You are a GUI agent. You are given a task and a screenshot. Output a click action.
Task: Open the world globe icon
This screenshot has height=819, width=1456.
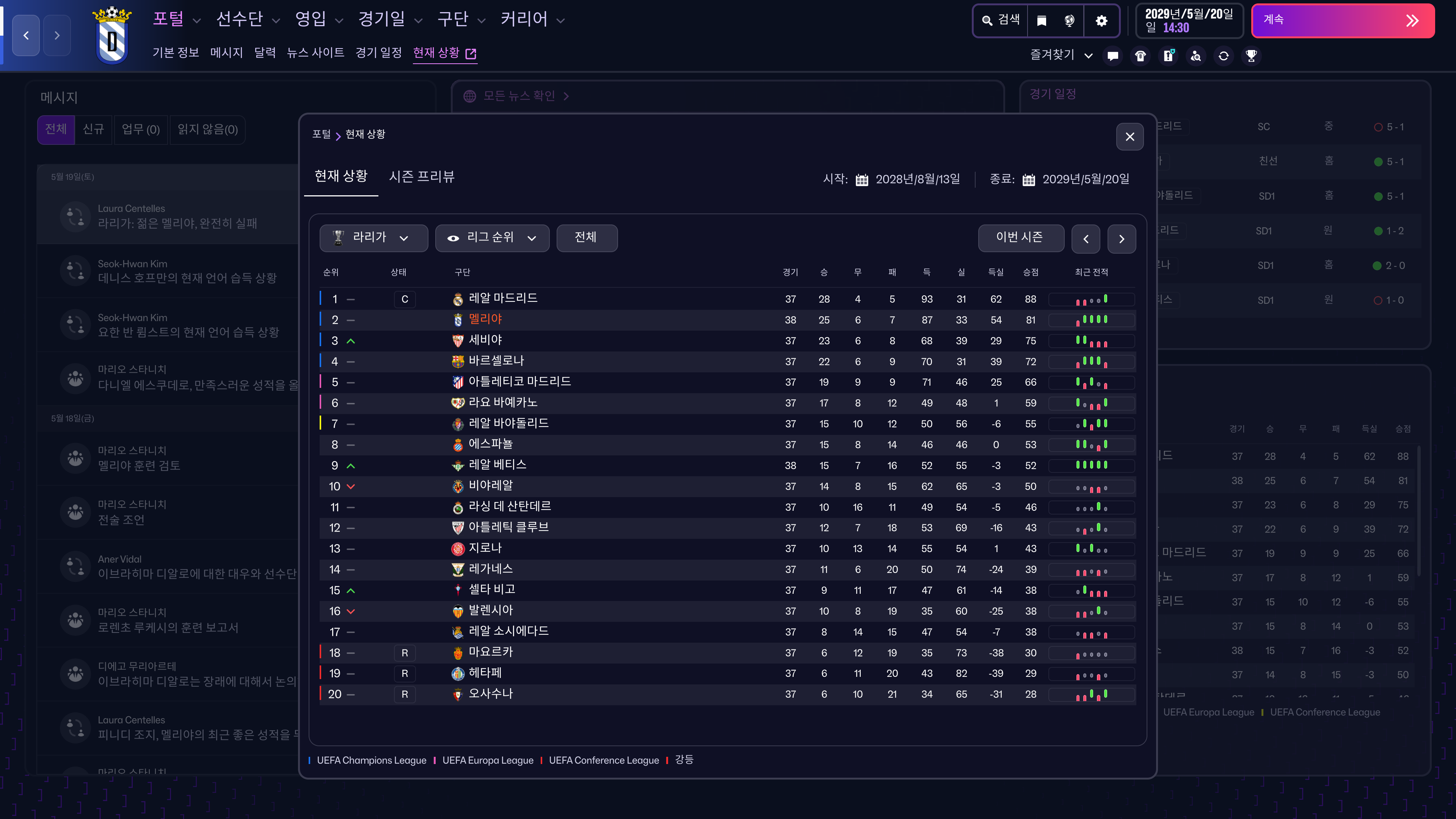(x=1069, y=21)
